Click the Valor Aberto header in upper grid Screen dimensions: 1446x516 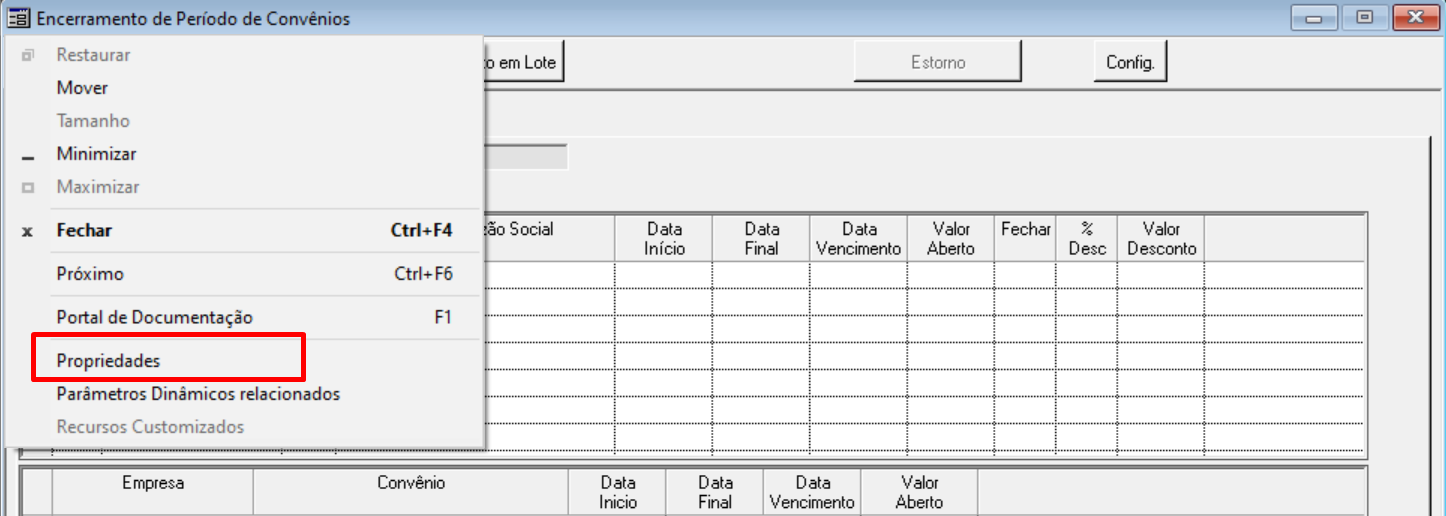tap(951, 239)
